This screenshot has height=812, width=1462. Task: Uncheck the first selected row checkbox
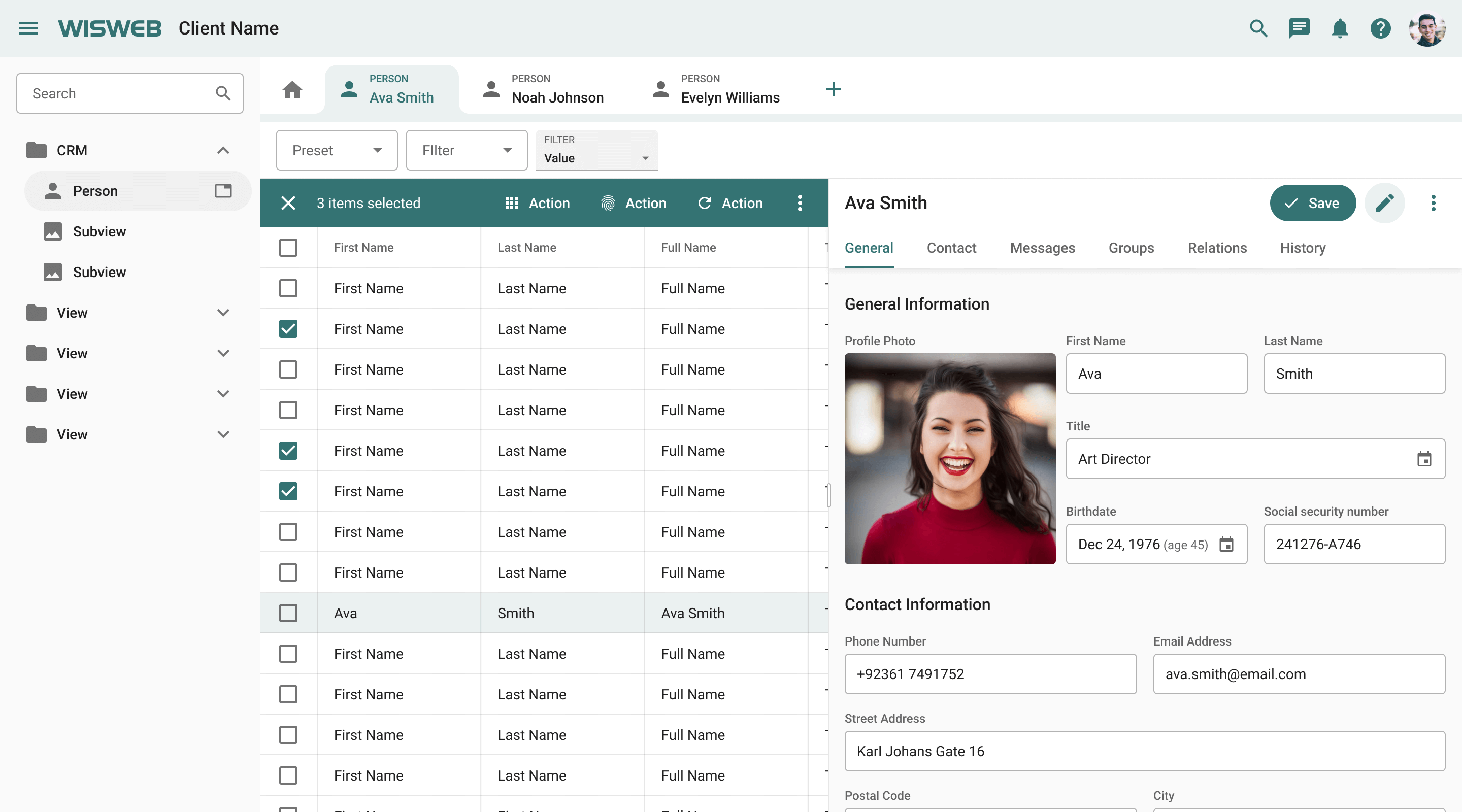289,329
